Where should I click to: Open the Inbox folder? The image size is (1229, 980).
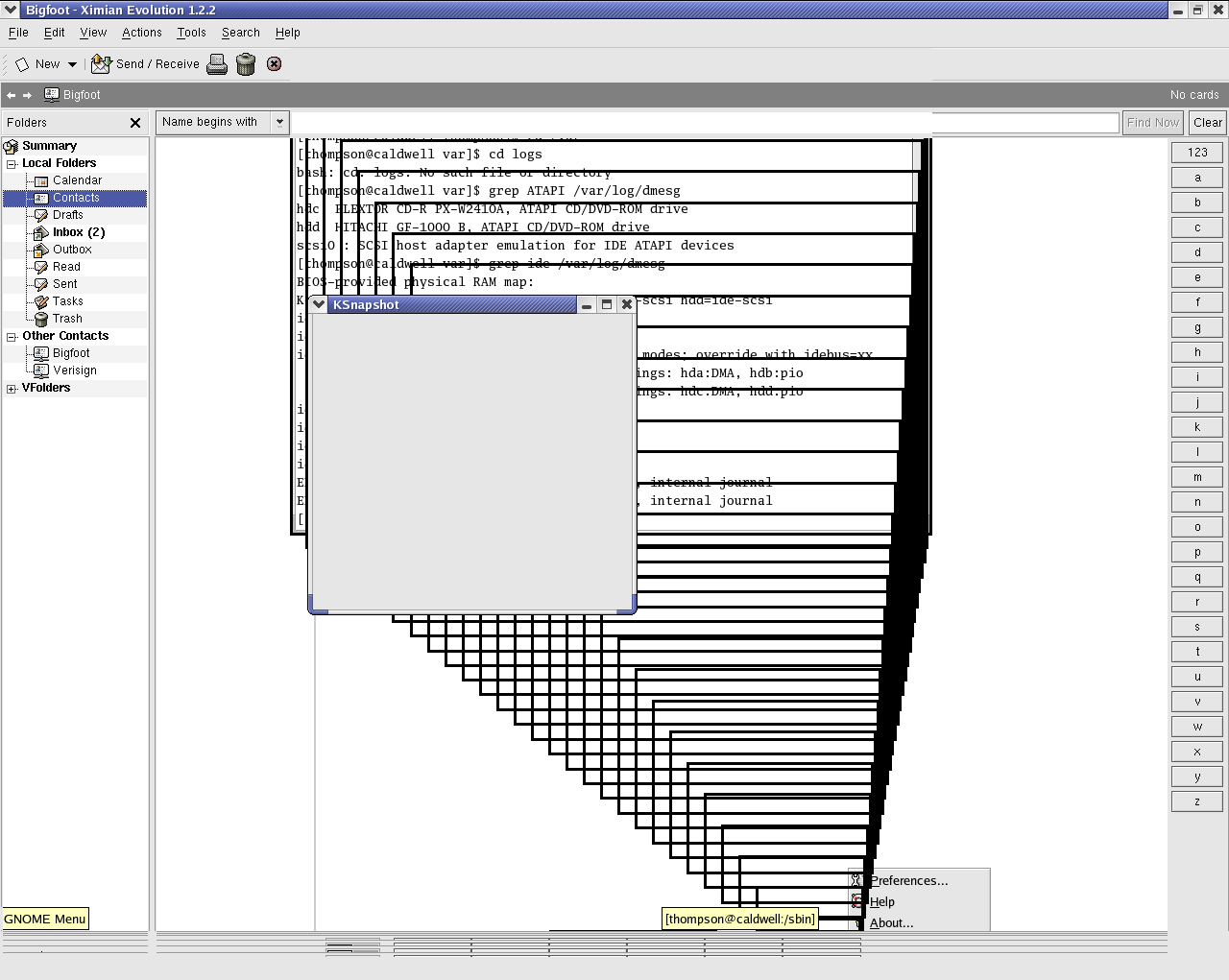[x=79, y=232]
